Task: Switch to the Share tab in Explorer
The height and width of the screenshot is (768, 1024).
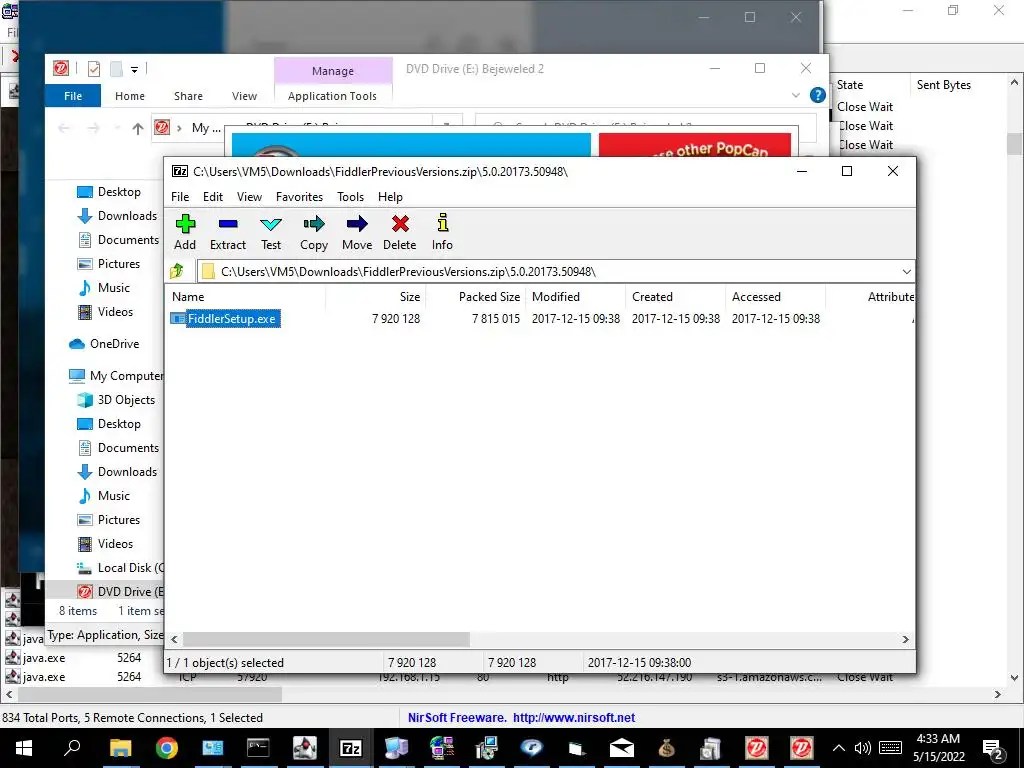Action: tap(188, 96)
